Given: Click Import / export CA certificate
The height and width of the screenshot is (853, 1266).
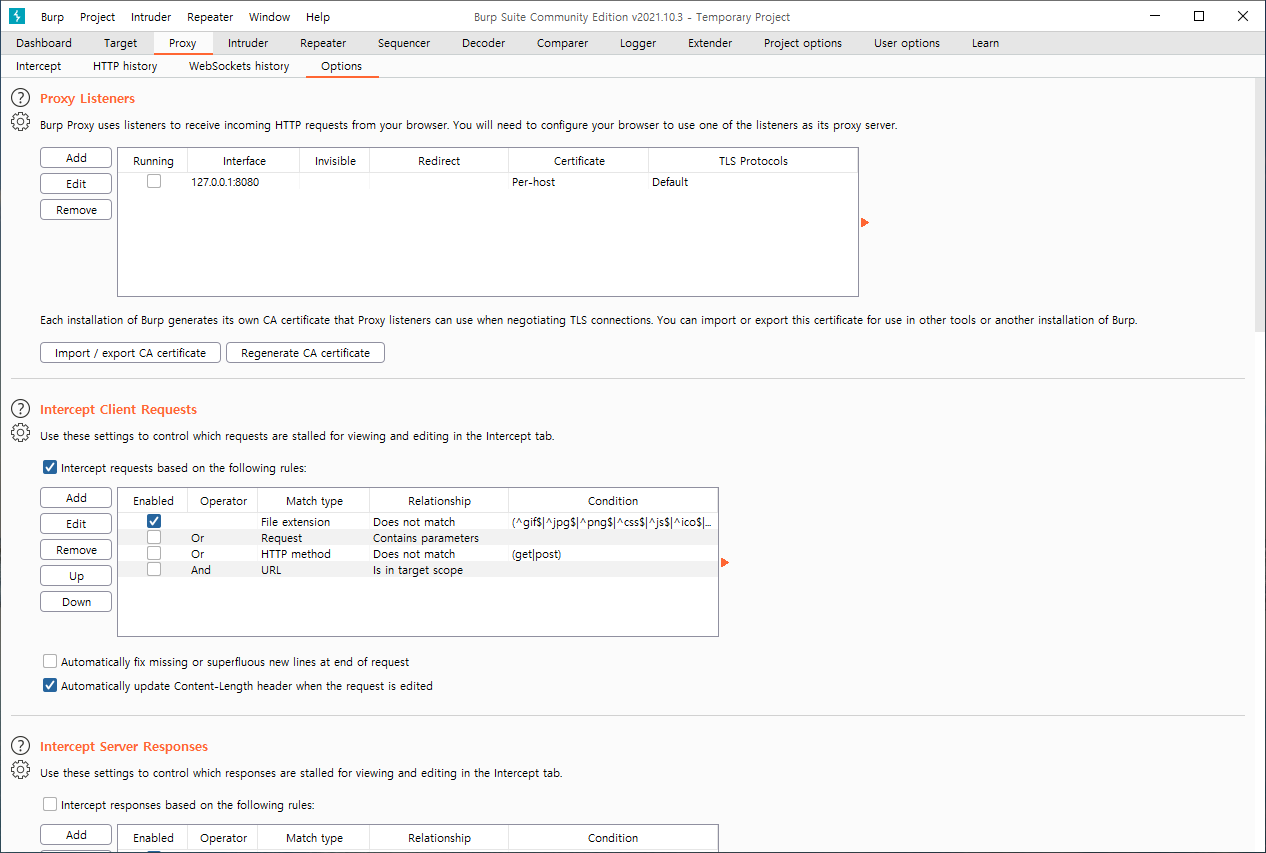Looking at the screenshot, I should pos(130,353).
